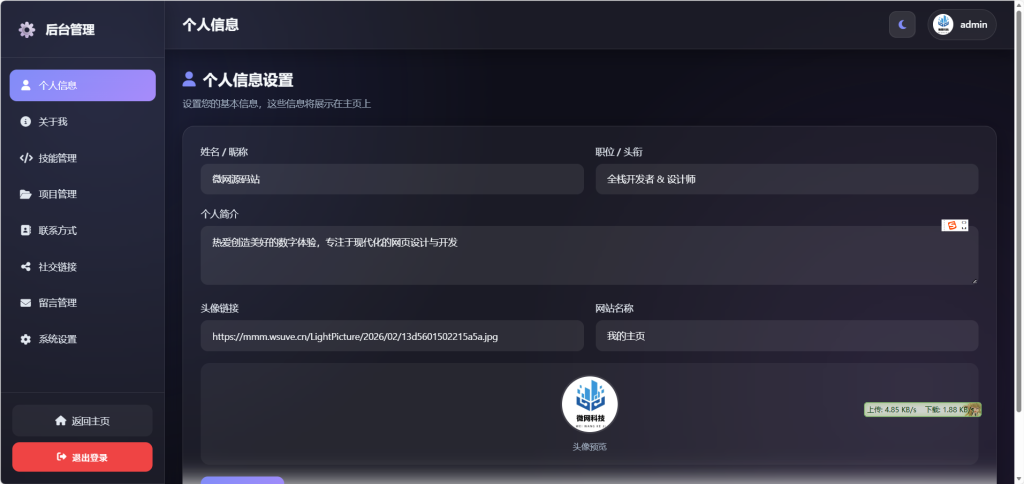
Task: Click the 返回主页 button
Action: 82,421
